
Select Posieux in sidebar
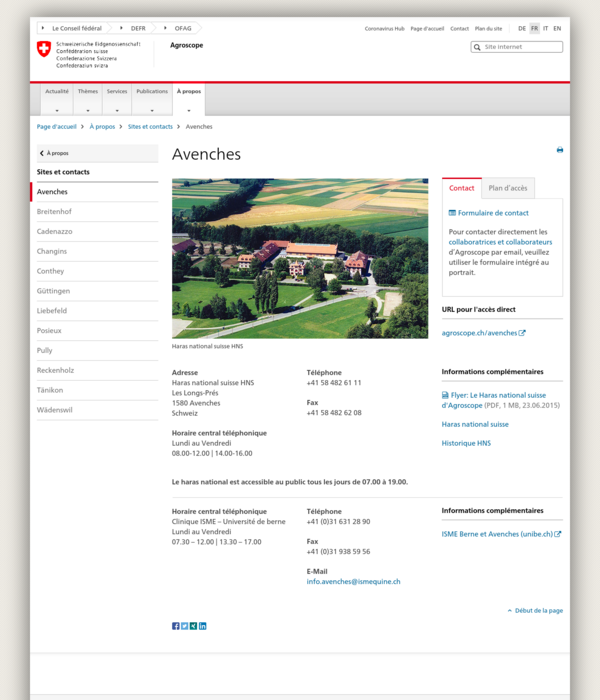97,331
